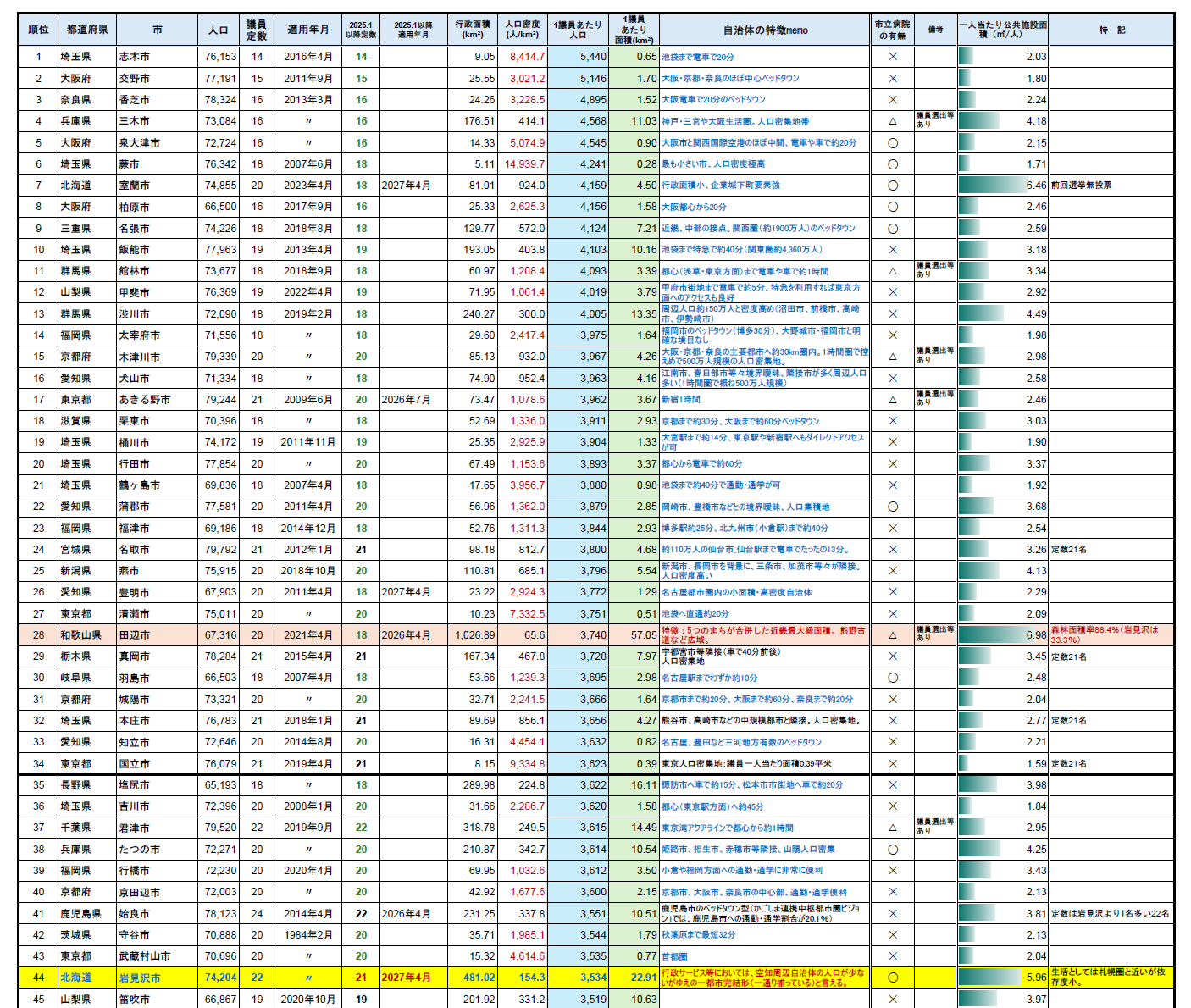Click the cell 真岡市

click(x=157, y=656)
